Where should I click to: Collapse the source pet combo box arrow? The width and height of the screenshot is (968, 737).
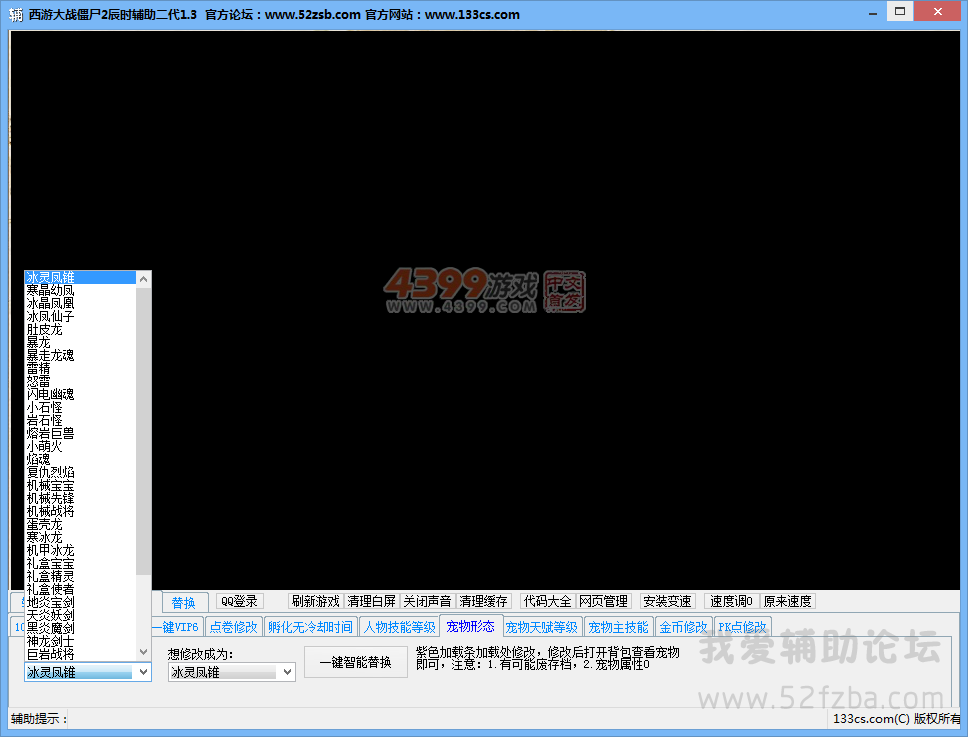[143, 672]
